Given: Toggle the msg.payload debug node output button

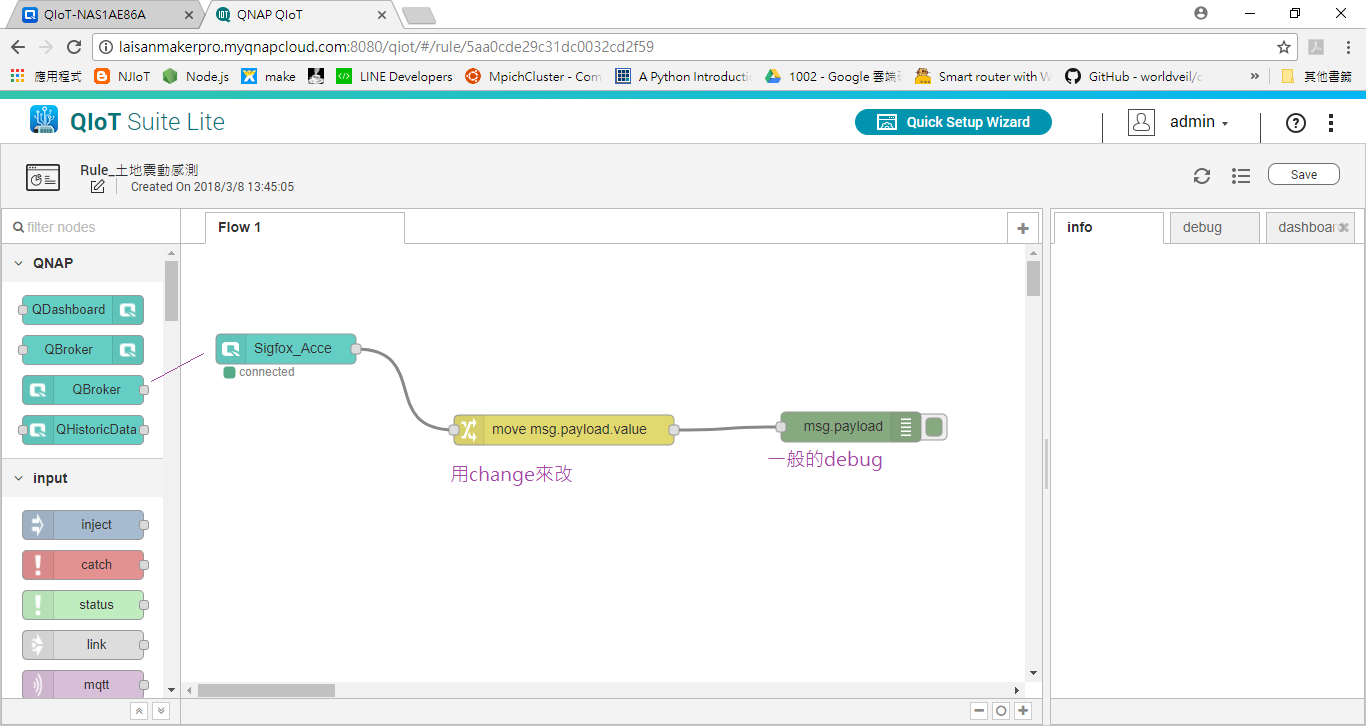Looking at the screenshot, I should (934, 427).
